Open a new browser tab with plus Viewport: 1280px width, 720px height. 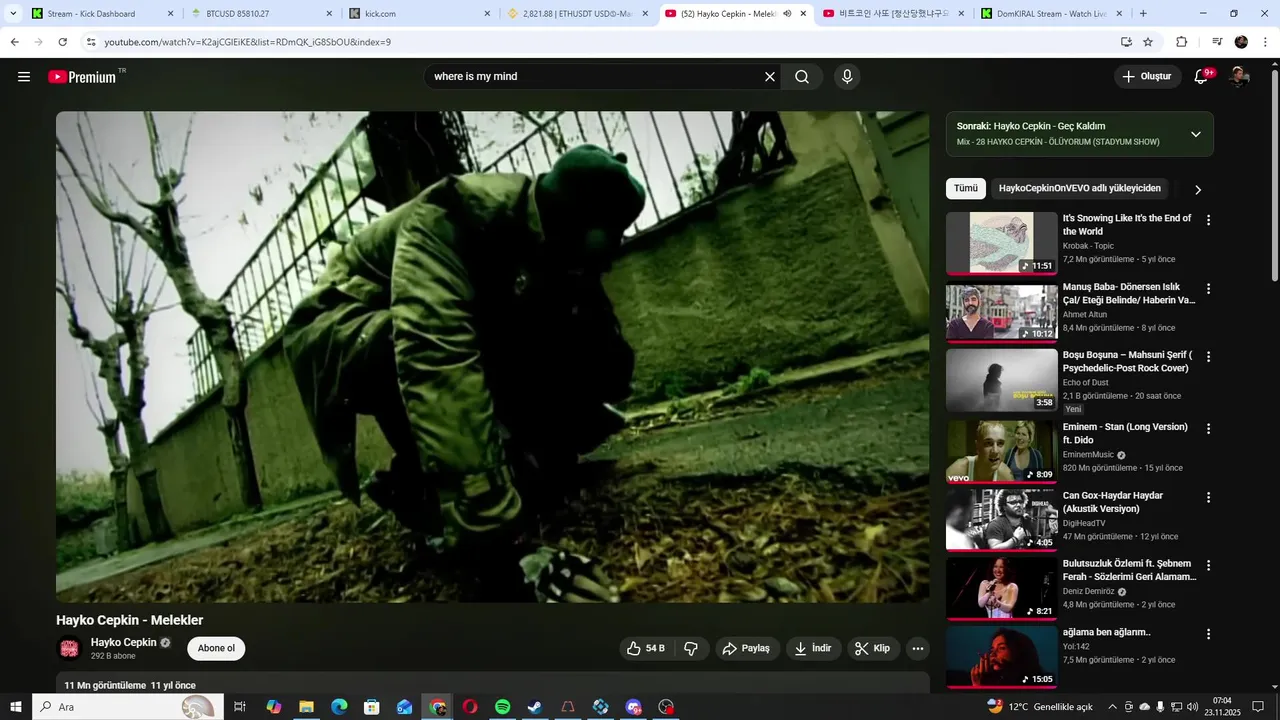(1143, 14)
